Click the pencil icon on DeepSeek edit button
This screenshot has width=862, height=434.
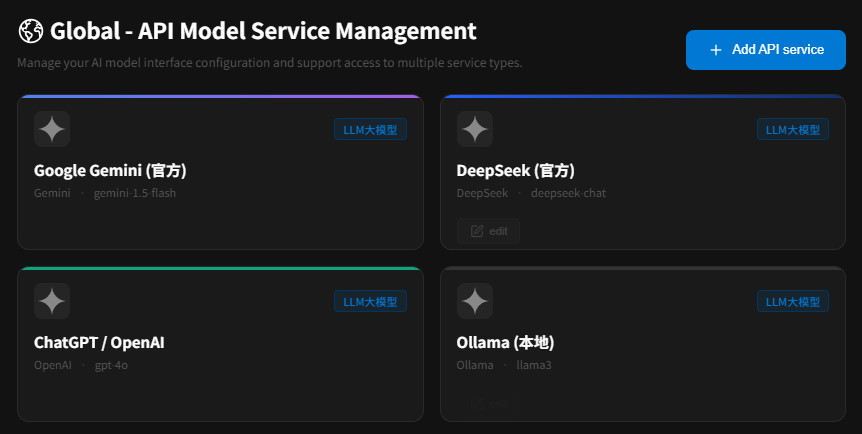click(x=477, y=231)
